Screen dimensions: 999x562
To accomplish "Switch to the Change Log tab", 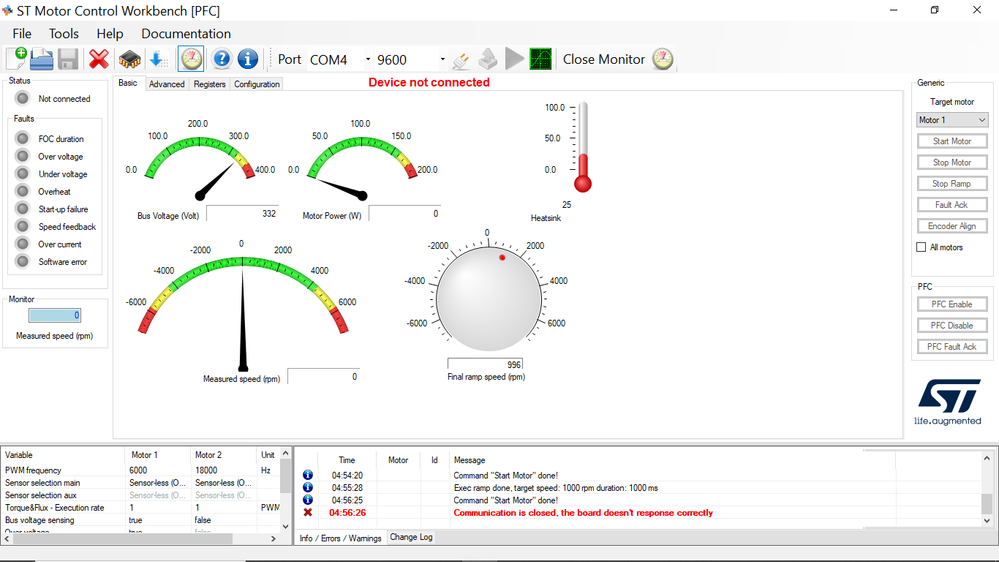I will click(411, 537).
